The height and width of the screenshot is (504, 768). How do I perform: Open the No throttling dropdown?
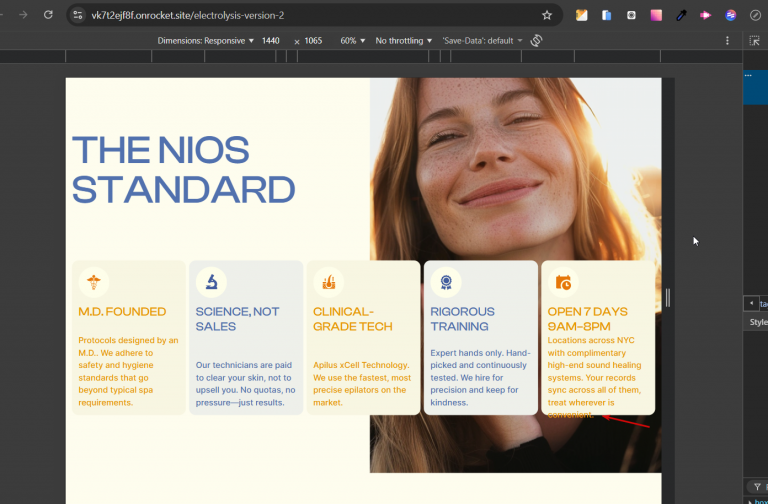pyautogui.click(x=404, y=41)
